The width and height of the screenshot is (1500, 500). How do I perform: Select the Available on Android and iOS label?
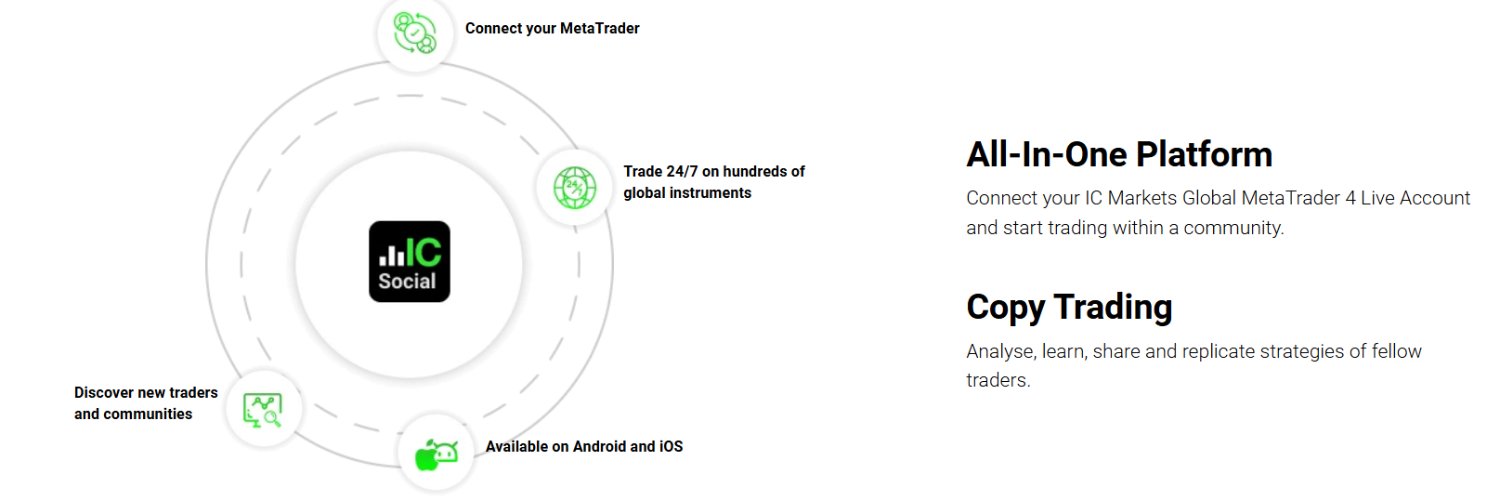[584, 446]
